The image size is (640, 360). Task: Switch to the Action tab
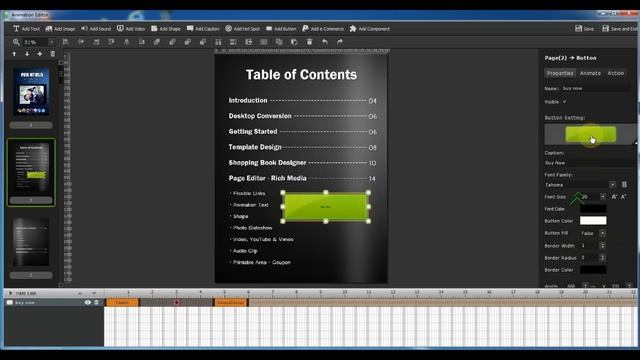616,73
